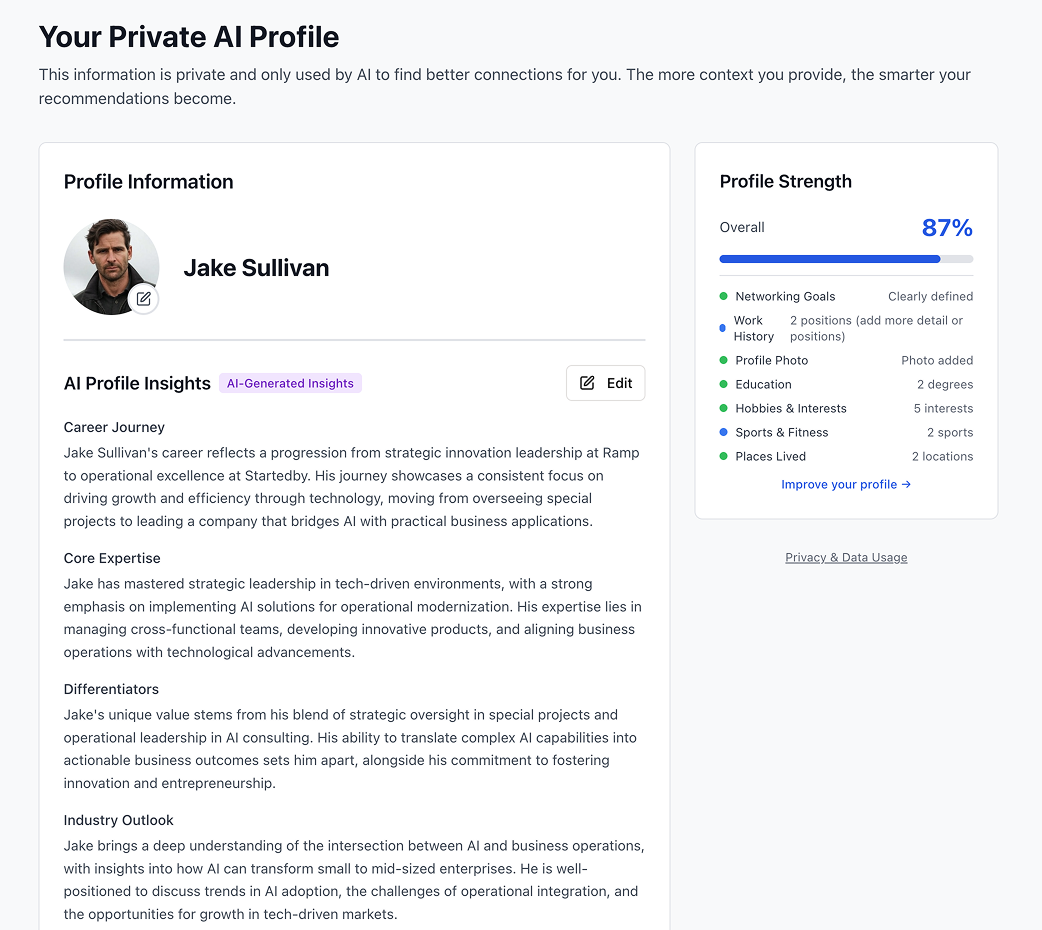Click the Industry Outlook section heading
The image size is (1042, 930).
(x=118, y=820)
